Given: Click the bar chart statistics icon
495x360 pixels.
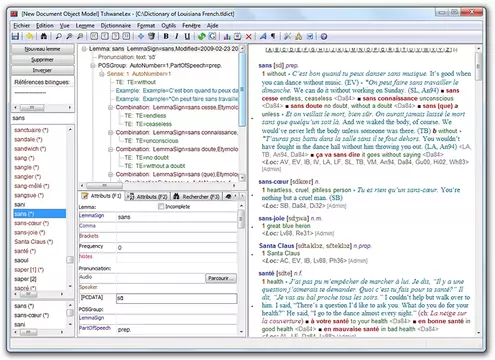Looking at the screenshot, I should pyautogui.click(x=227, y=36).
